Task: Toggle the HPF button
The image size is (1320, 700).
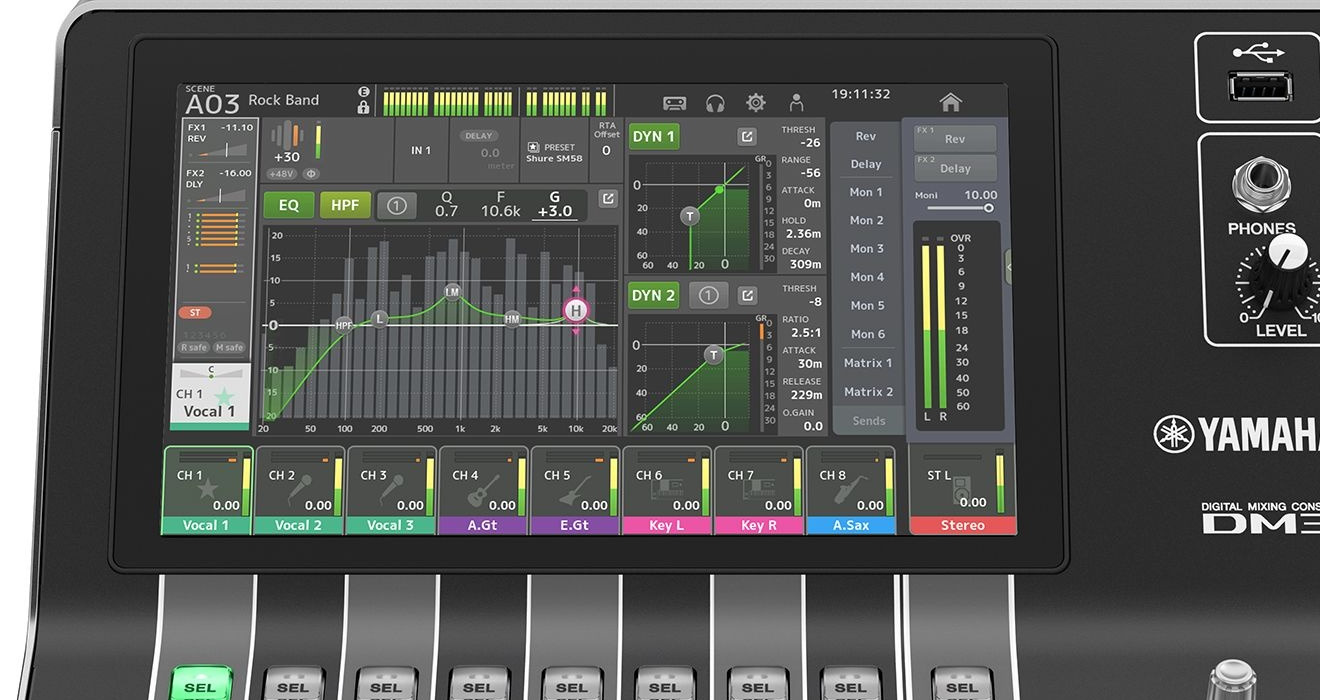Action: click(x=345, y=205)
